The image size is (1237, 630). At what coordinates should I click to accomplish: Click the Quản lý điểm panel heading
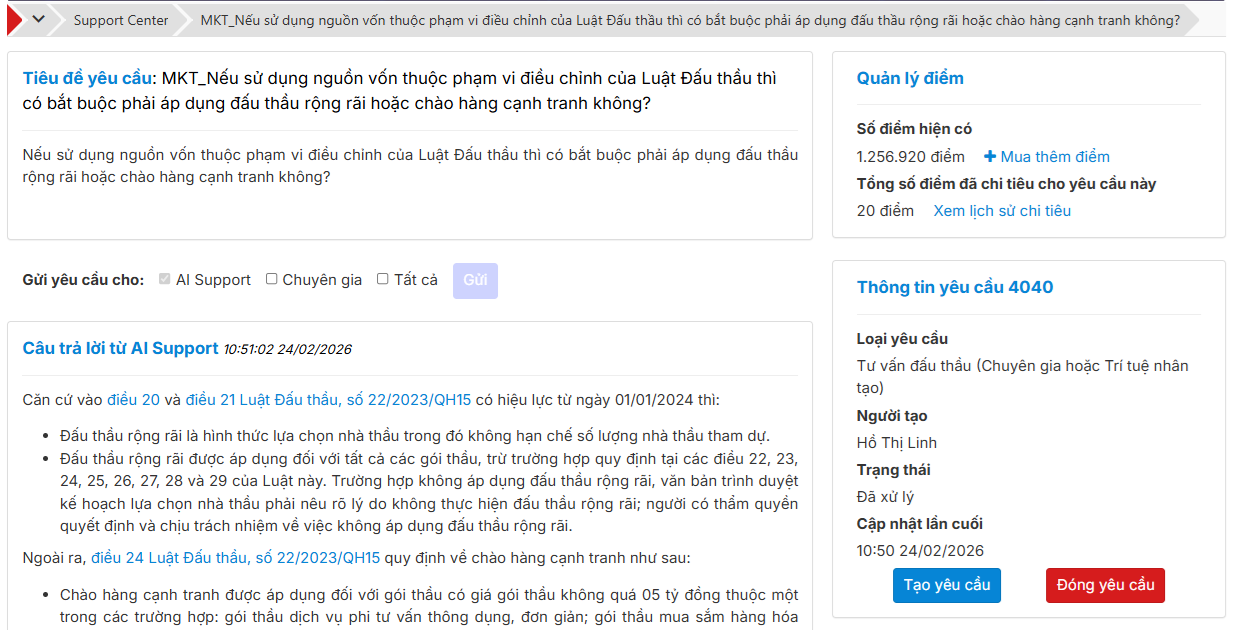click(909, 78)
